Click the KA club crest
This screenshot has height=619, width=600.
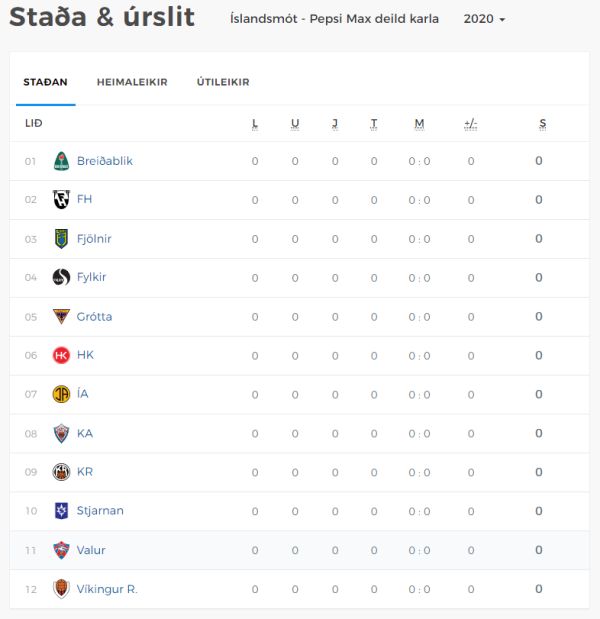tap(61, 433)
